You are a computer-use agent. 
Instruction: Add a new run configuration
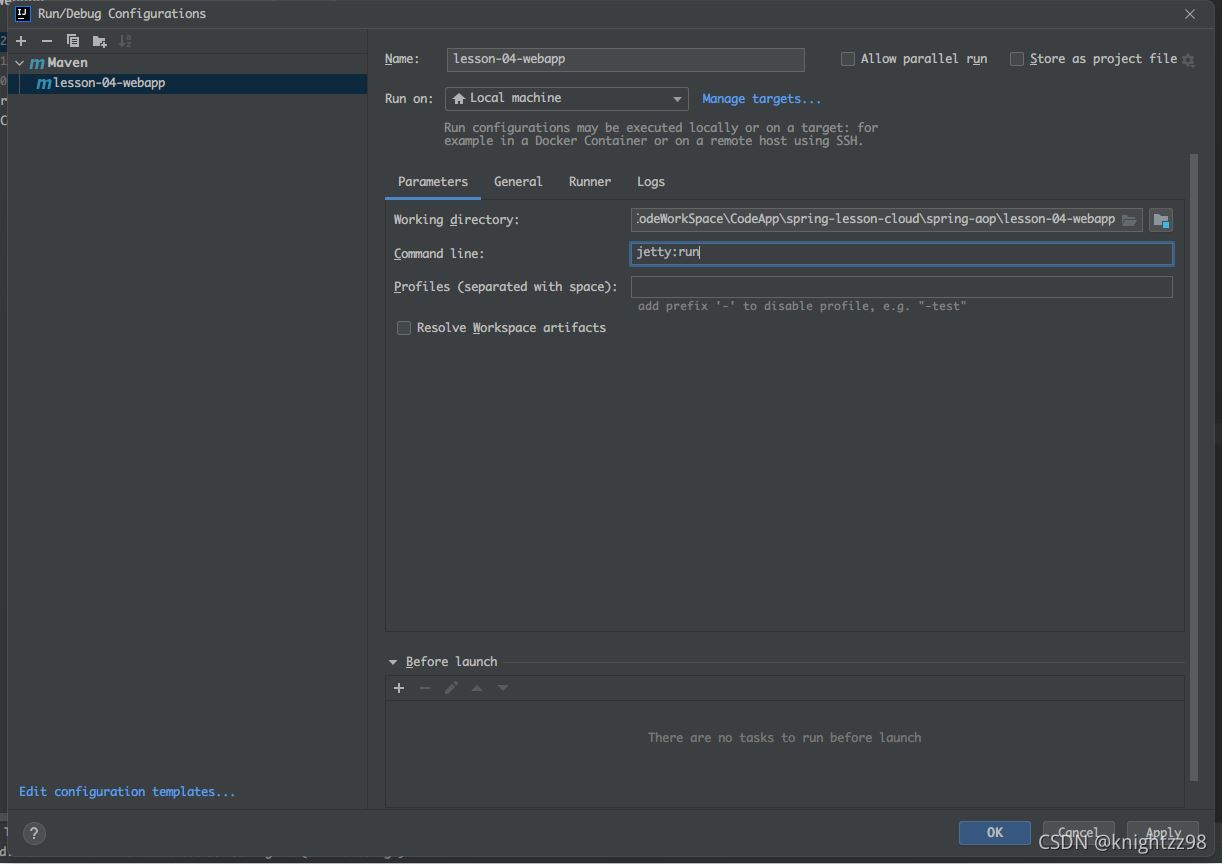pyautogui.click(x=21, y=41)
